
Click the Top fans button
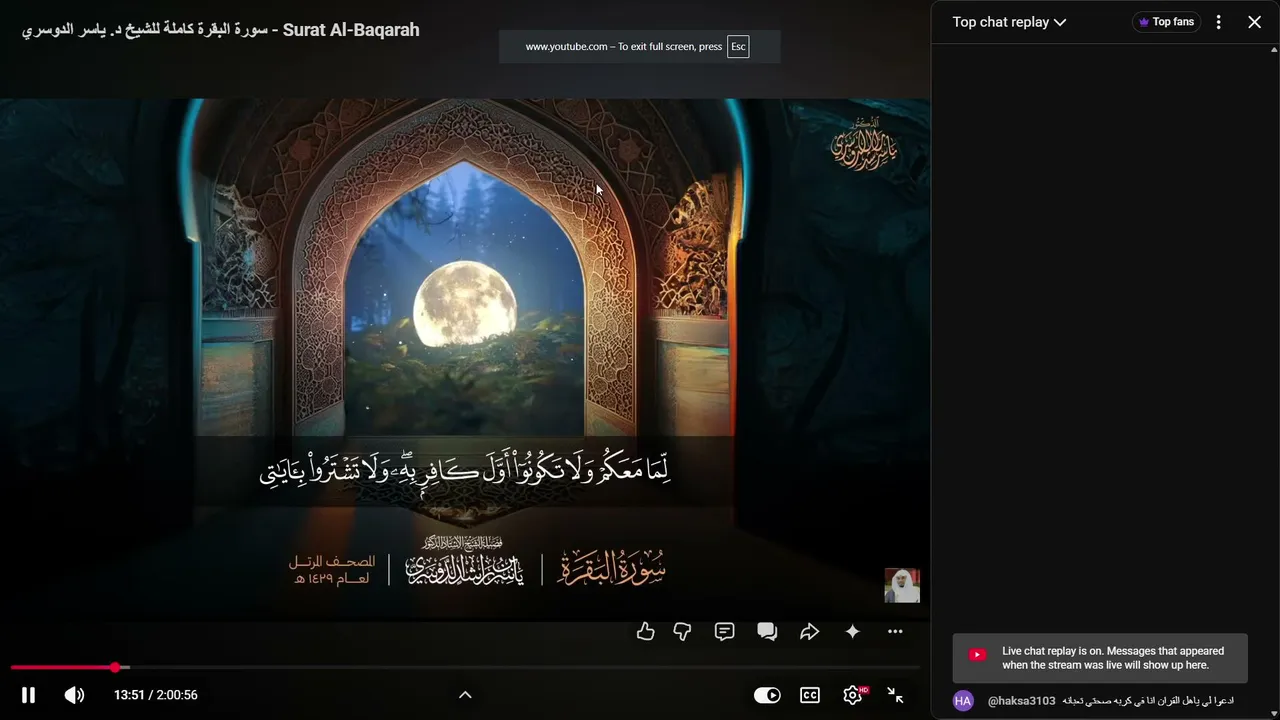pyautogui.click(x=1166, y=22)
